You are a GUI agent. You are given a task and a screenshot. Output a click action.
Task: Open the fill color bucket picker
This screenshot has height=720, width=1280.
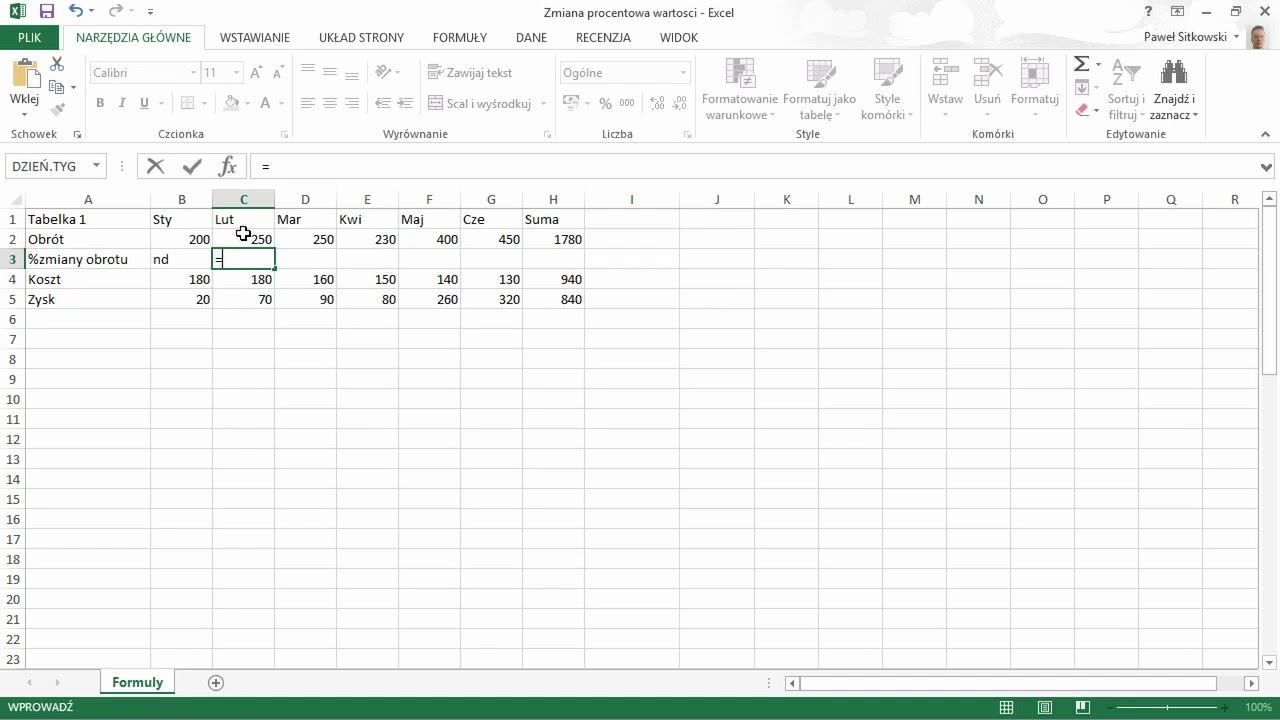tap(232, 103)
